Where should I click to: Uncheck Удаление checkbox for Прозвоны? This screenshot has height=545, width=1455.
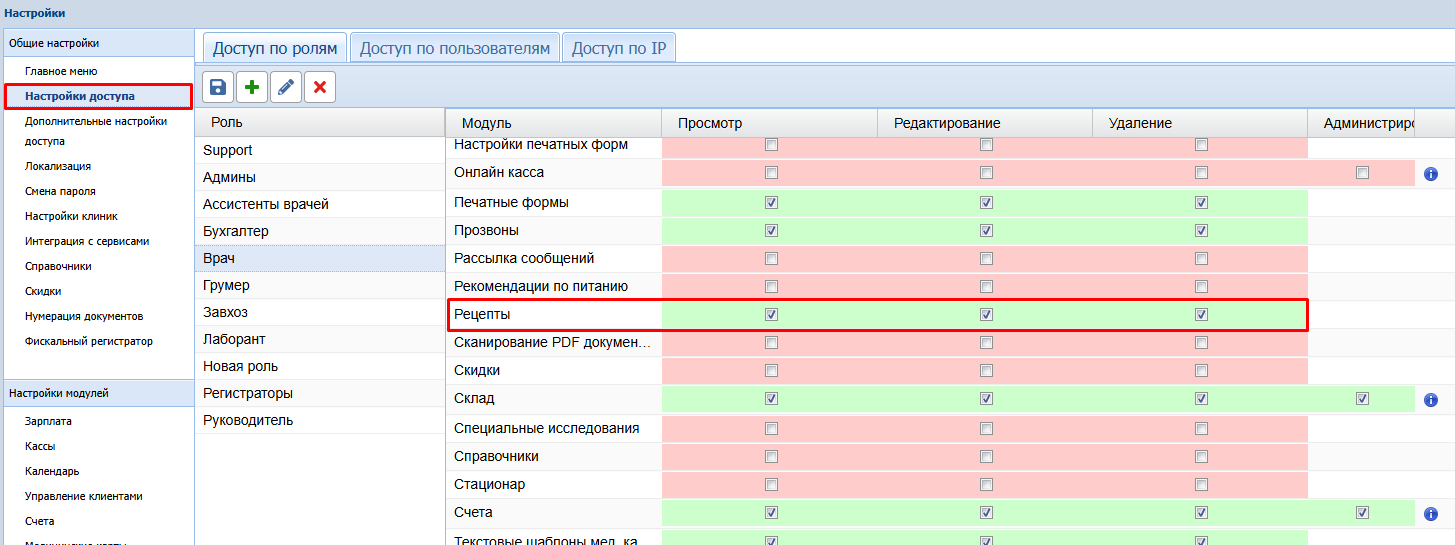point(1201,231)
